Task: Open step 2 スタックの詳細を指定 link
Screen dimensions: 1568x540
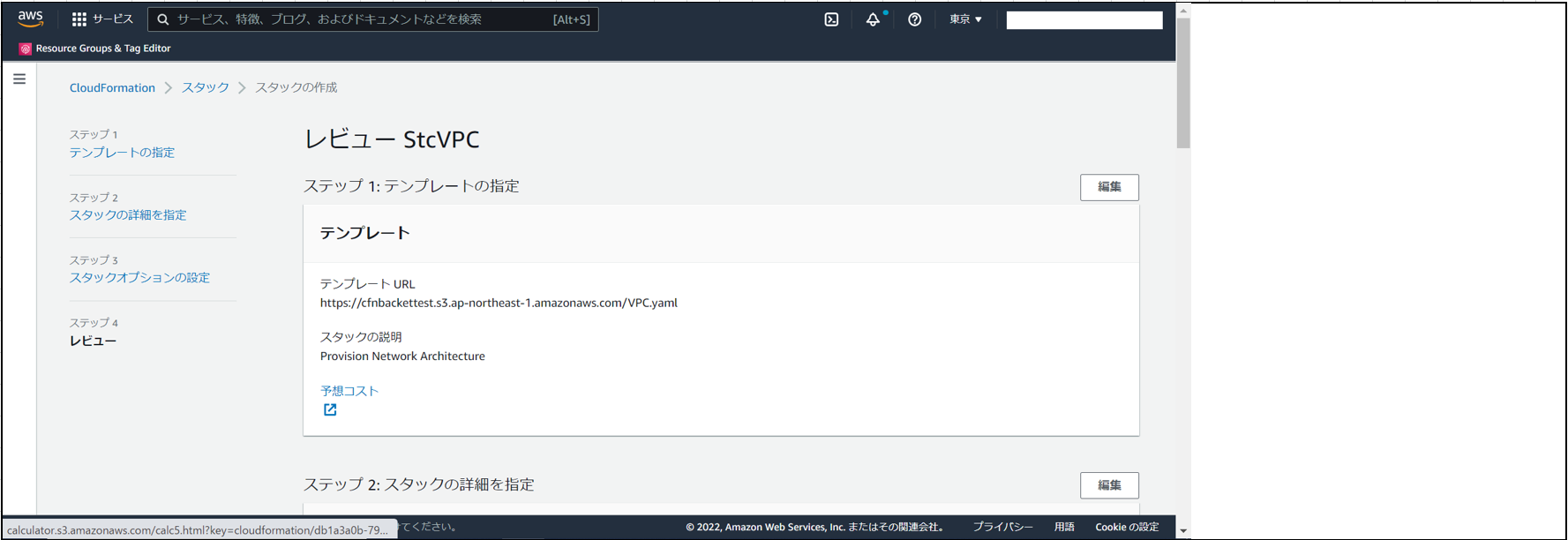Action: click(128, 215)
